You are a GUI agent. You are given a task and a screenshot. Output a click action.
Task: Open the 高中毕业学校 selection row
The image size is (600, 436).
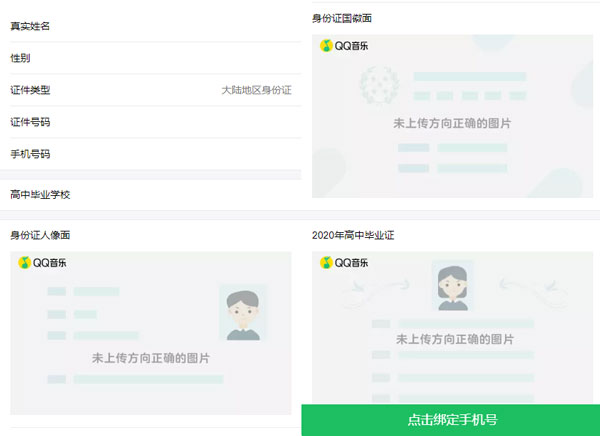[150, 194]
